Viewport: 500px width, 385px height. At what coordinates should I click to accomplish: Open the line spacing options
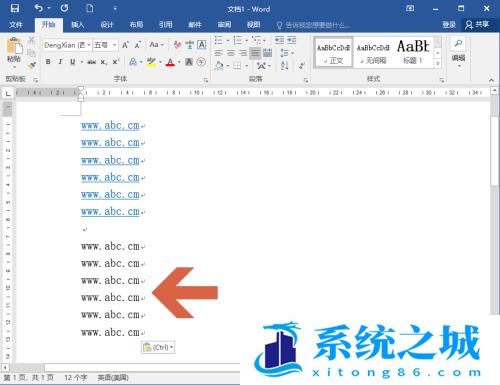[x=284, y=53]
